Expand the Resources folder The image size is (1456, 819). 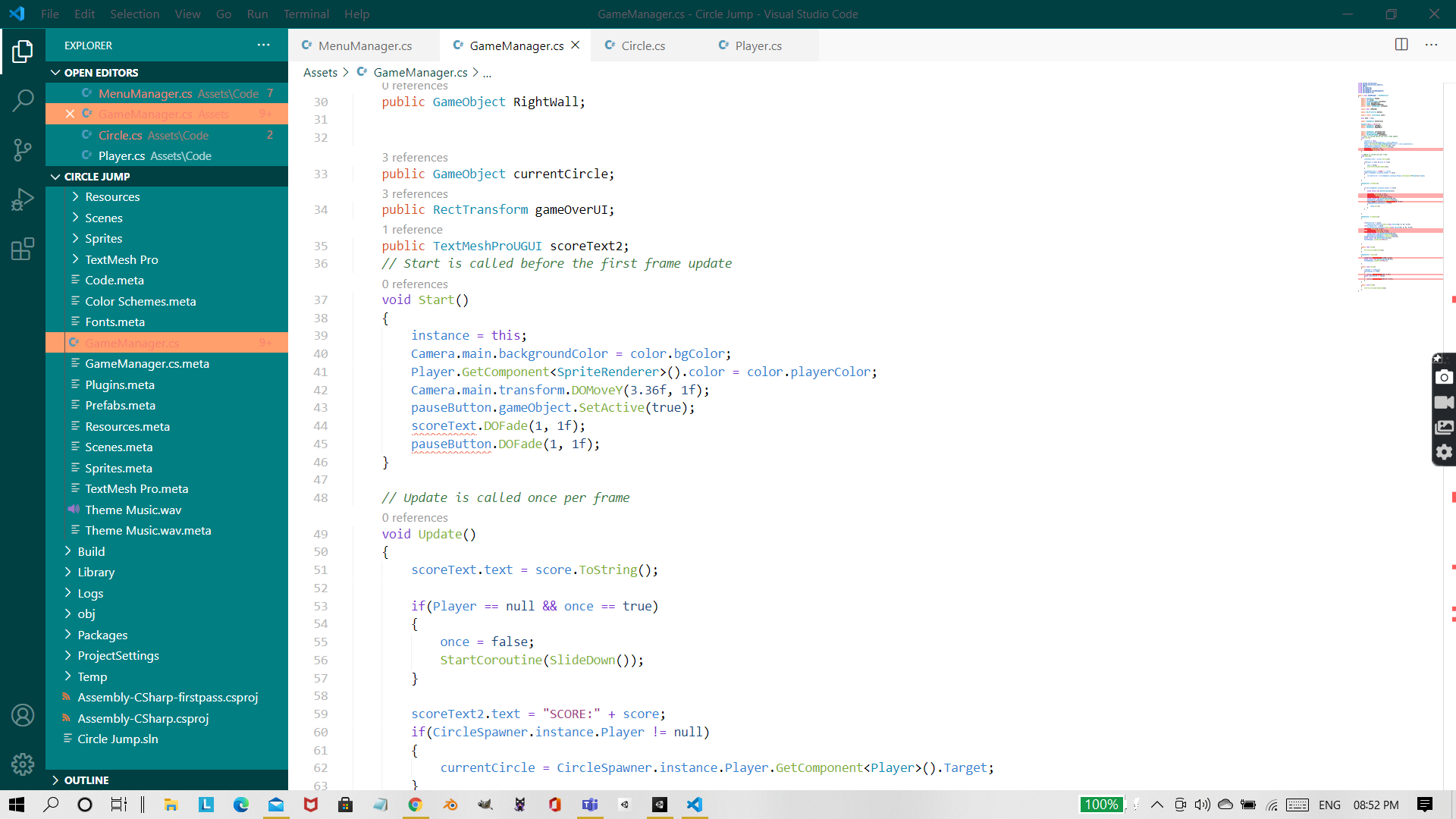[167, 196]
